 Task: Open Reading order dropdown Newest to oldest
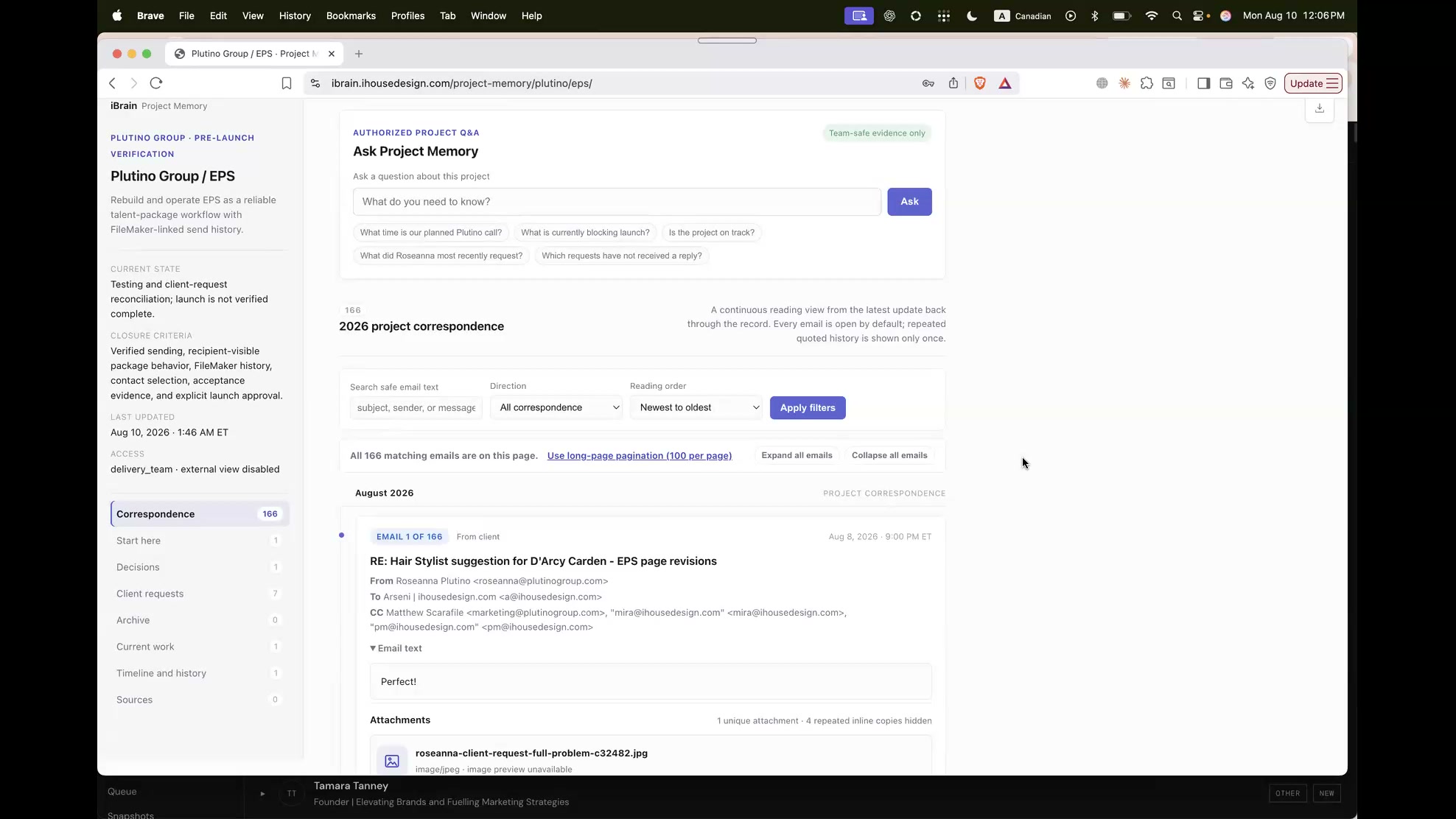pyautogui.click(x=696, y=407)
